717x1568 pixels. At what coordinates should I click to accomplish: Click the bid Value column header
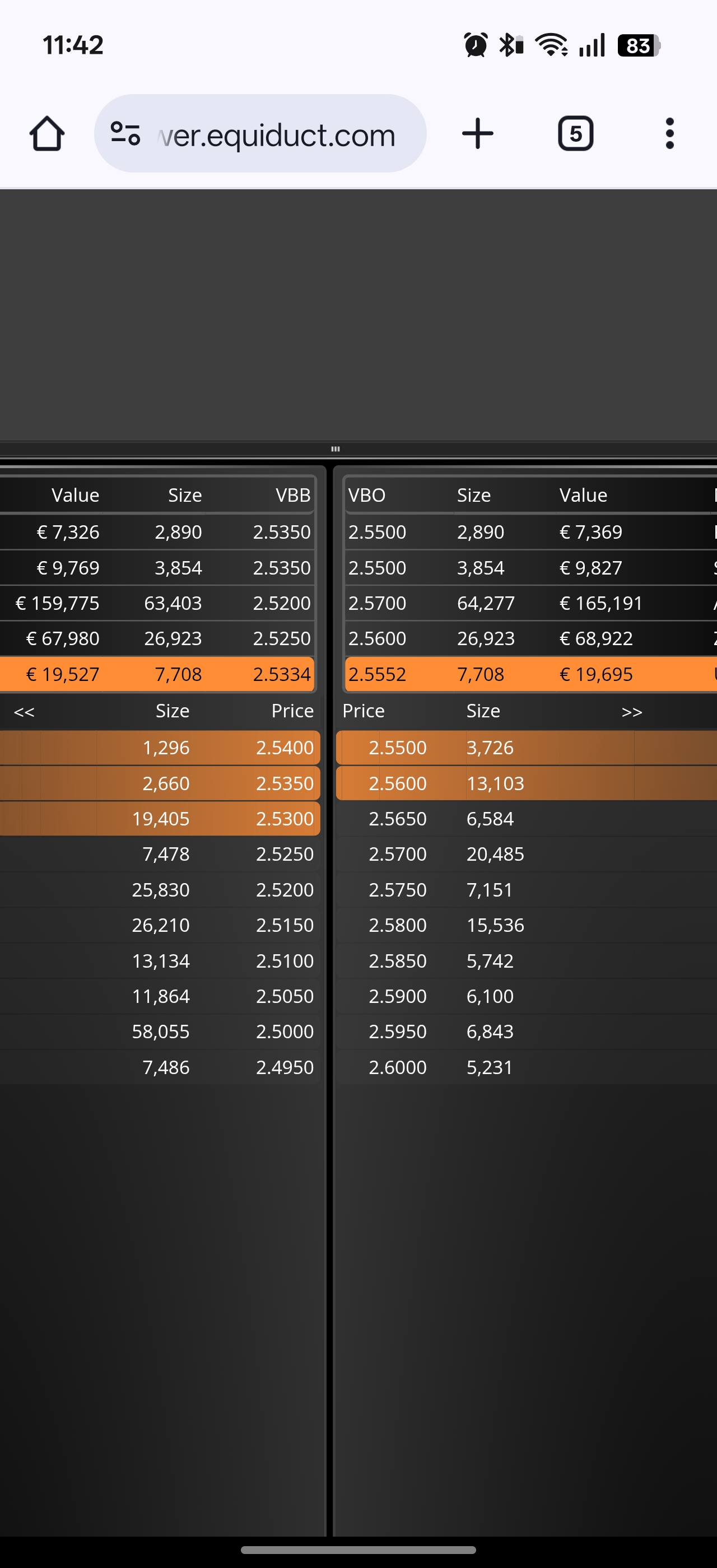[x=76, y=495]
